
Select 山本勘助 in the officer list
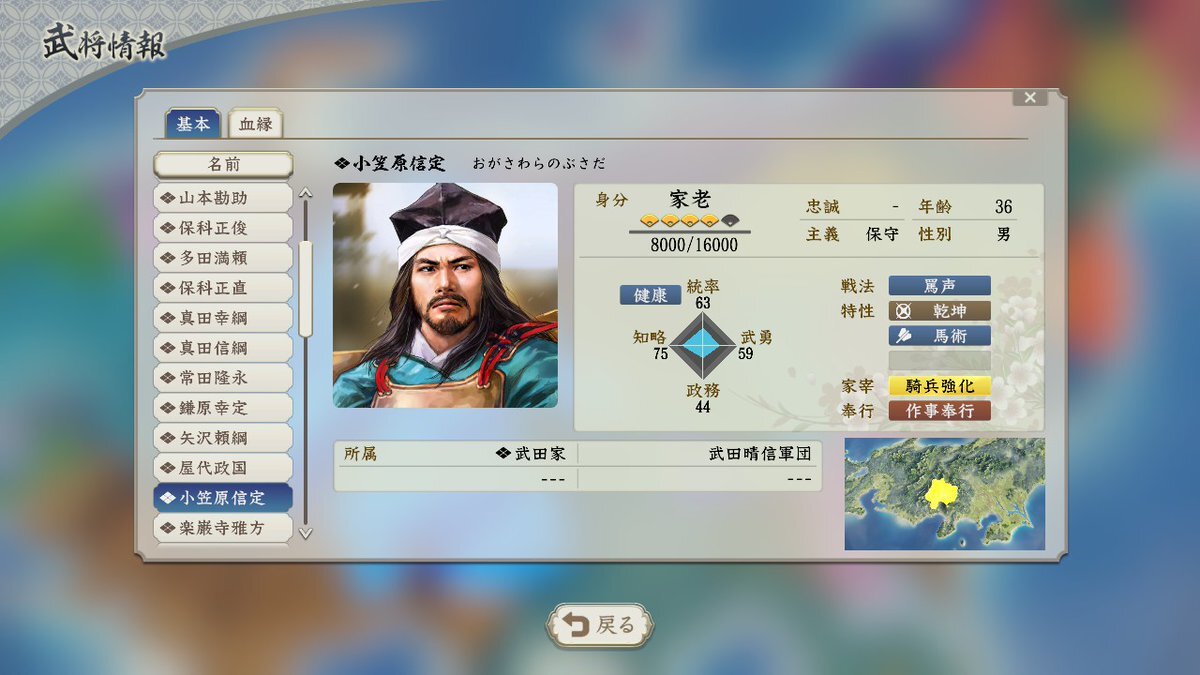[x=223, y=198]
